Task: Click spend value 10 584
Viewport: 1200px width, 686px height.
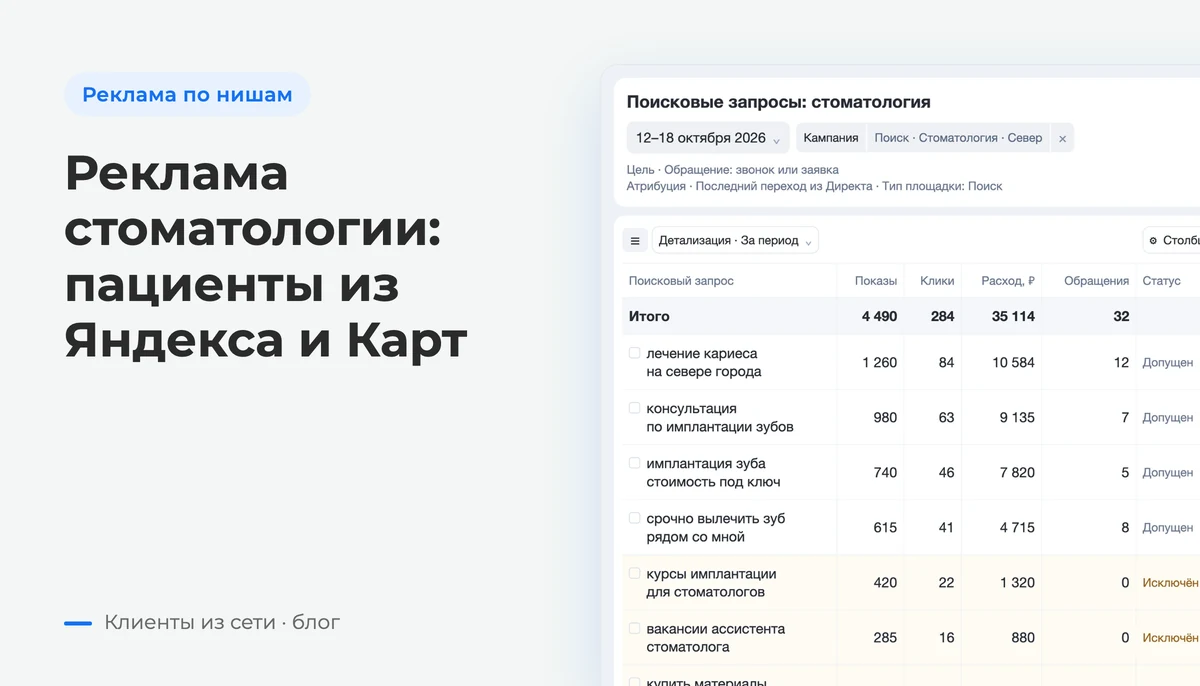Action: (x=1013, y=362)
